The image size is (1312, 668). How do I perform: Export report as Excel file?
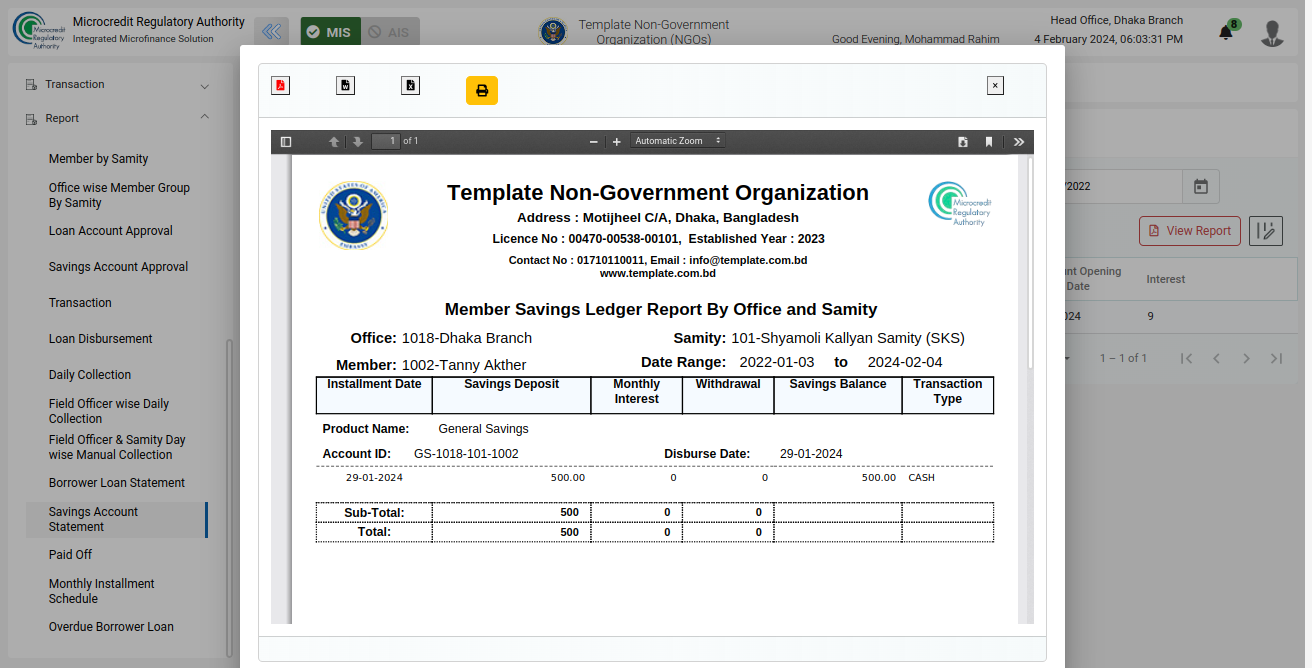pyautogui.click(x=410, y=85)
